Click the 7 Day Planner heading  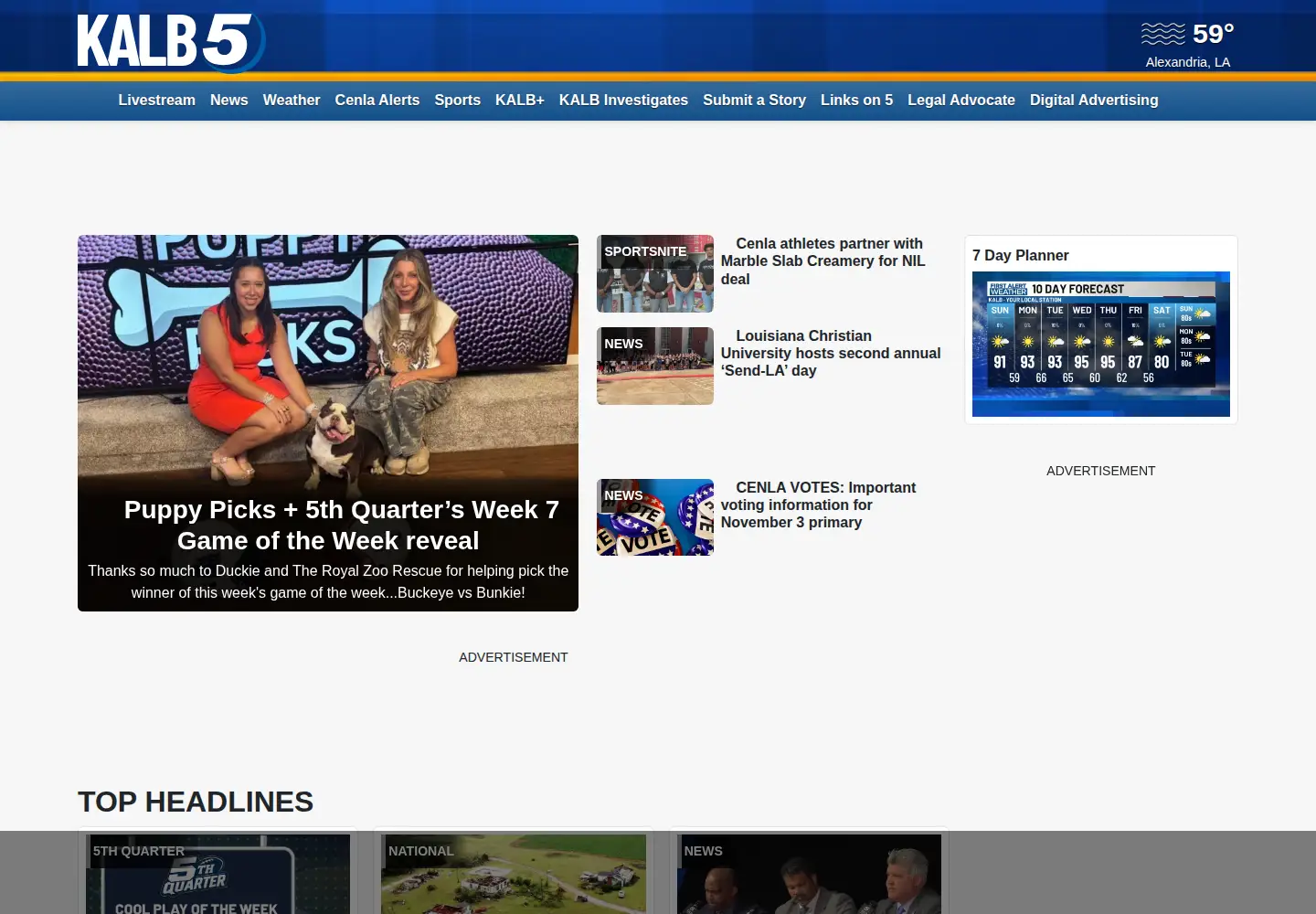(x=1020, y=255)
